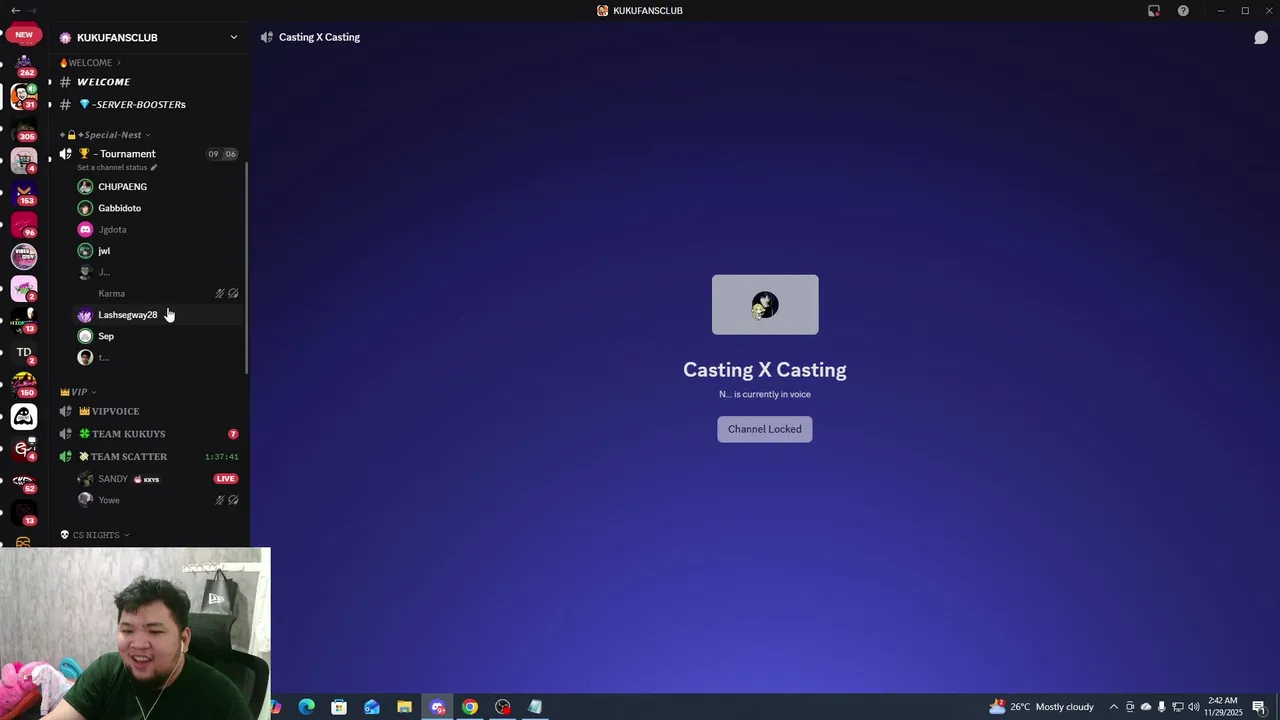
Task: Select the currently active server with the 31 badge
Action: pyautogui.click(x=24, y=97)
